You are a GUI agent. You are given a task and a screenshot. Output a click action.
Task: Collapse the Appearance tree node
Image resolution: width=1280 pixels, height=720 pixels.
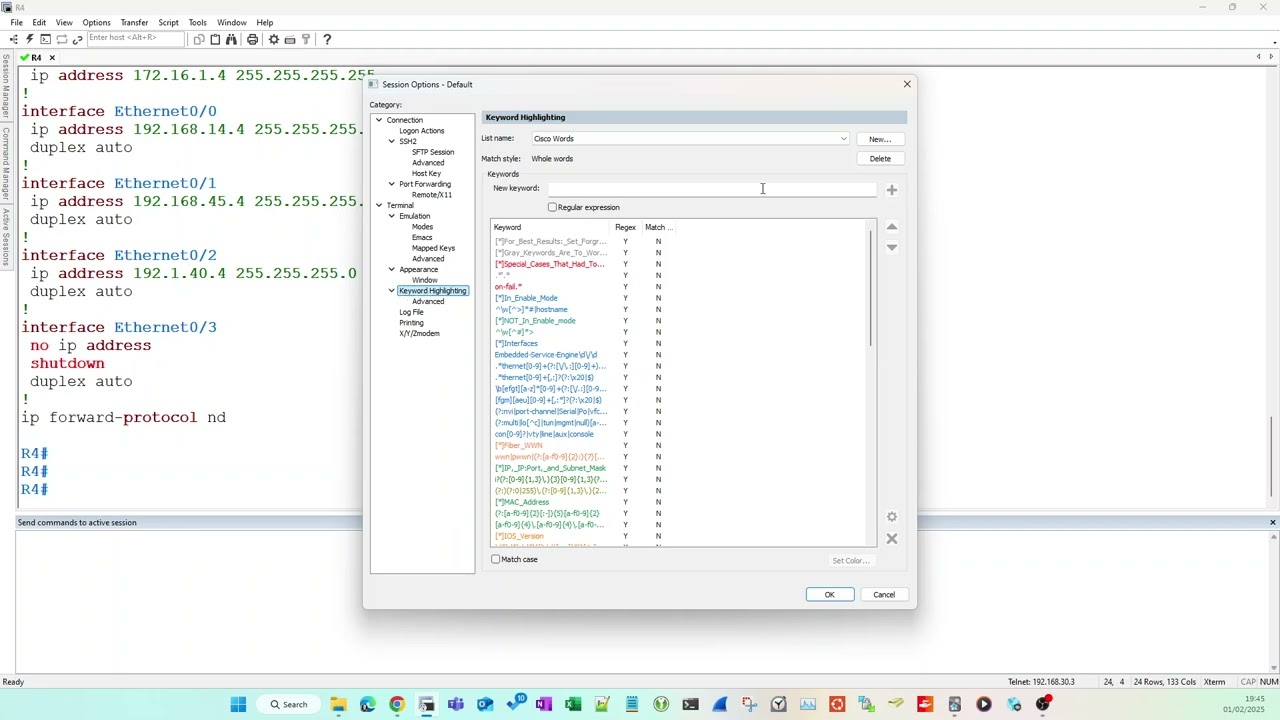(392, 269)
